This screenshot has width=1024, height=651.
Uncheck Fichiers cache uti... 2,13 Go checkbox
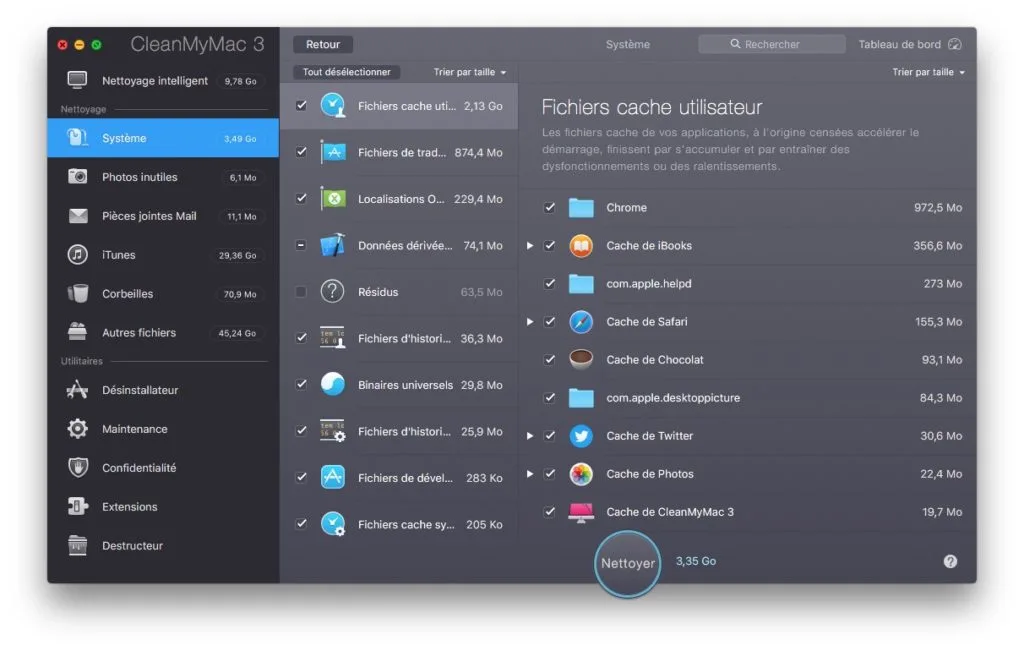[301, 105]
